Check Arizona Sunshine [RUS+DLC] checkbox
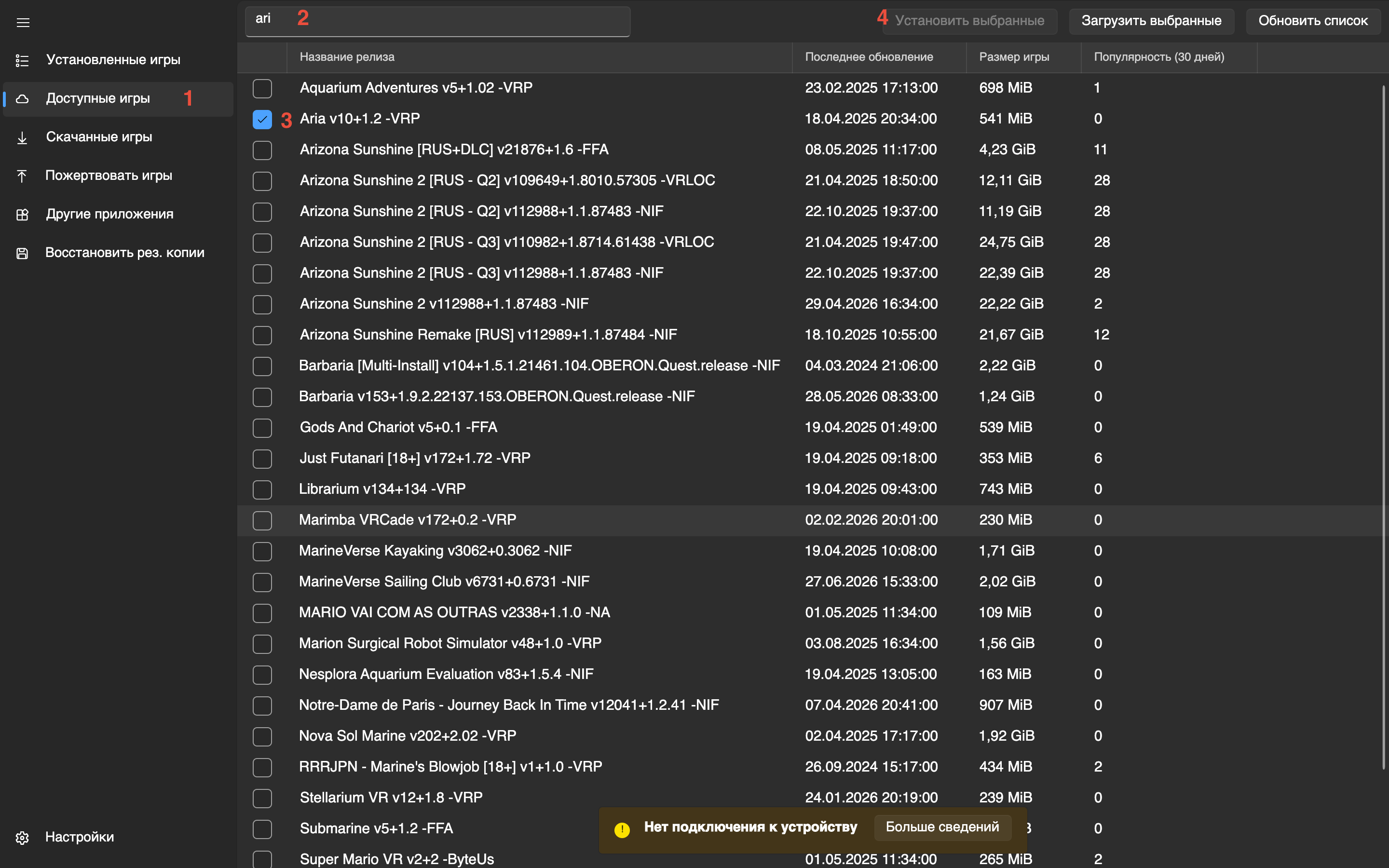The width and height of the screenshot is (1389, 868). coord(262,150)
